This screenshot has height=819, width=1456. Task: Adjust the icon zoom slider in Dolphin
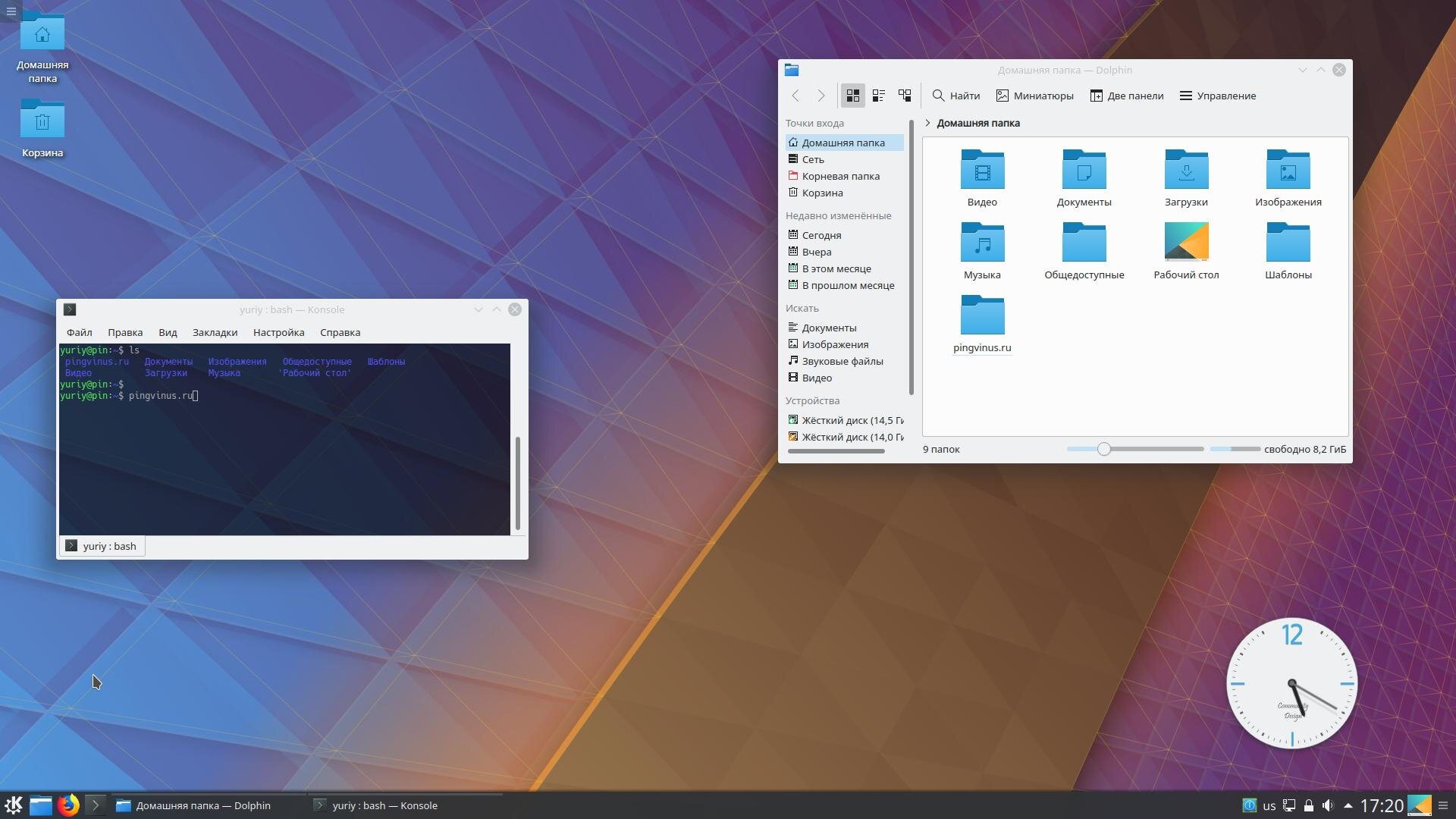(x=1104, y=449)
